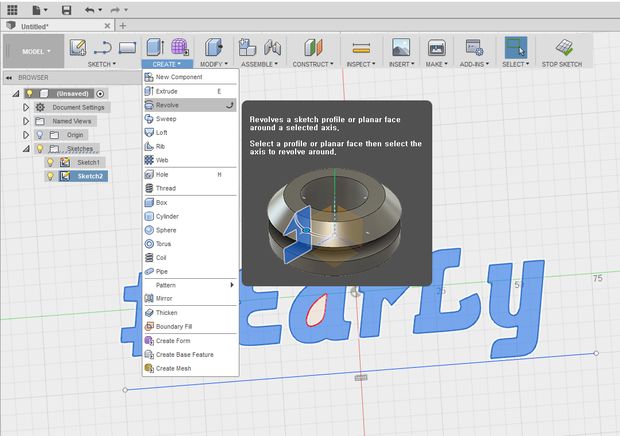Select Revolve in the Create menu

tap(168, 104)
